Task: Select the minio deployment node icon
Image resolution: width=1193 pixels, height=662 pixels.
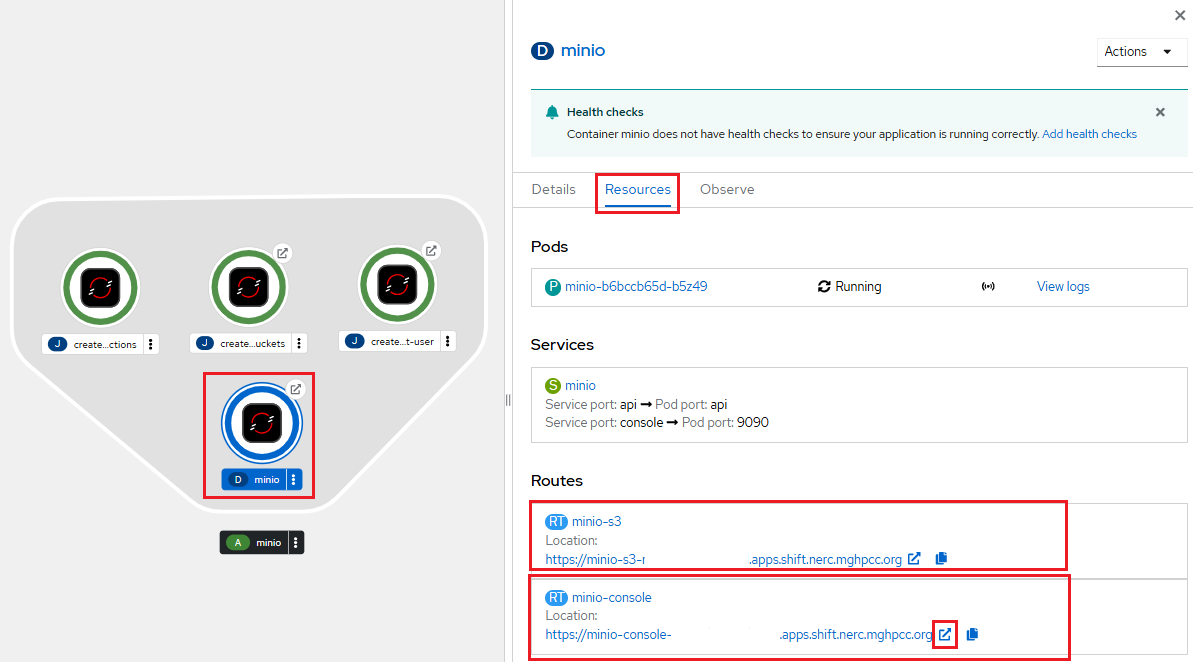Action: 262,423
